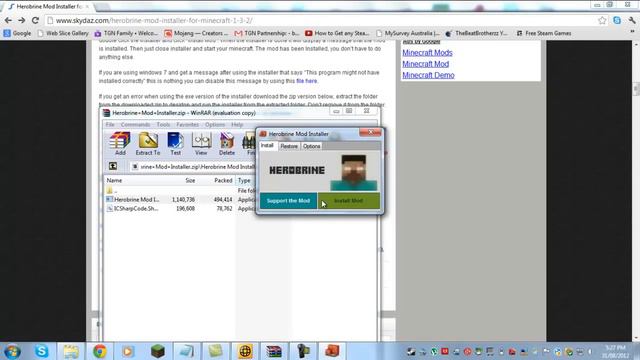Select the Install tab in installer
The image size is (640, 360).
click(x=267, y=146)
